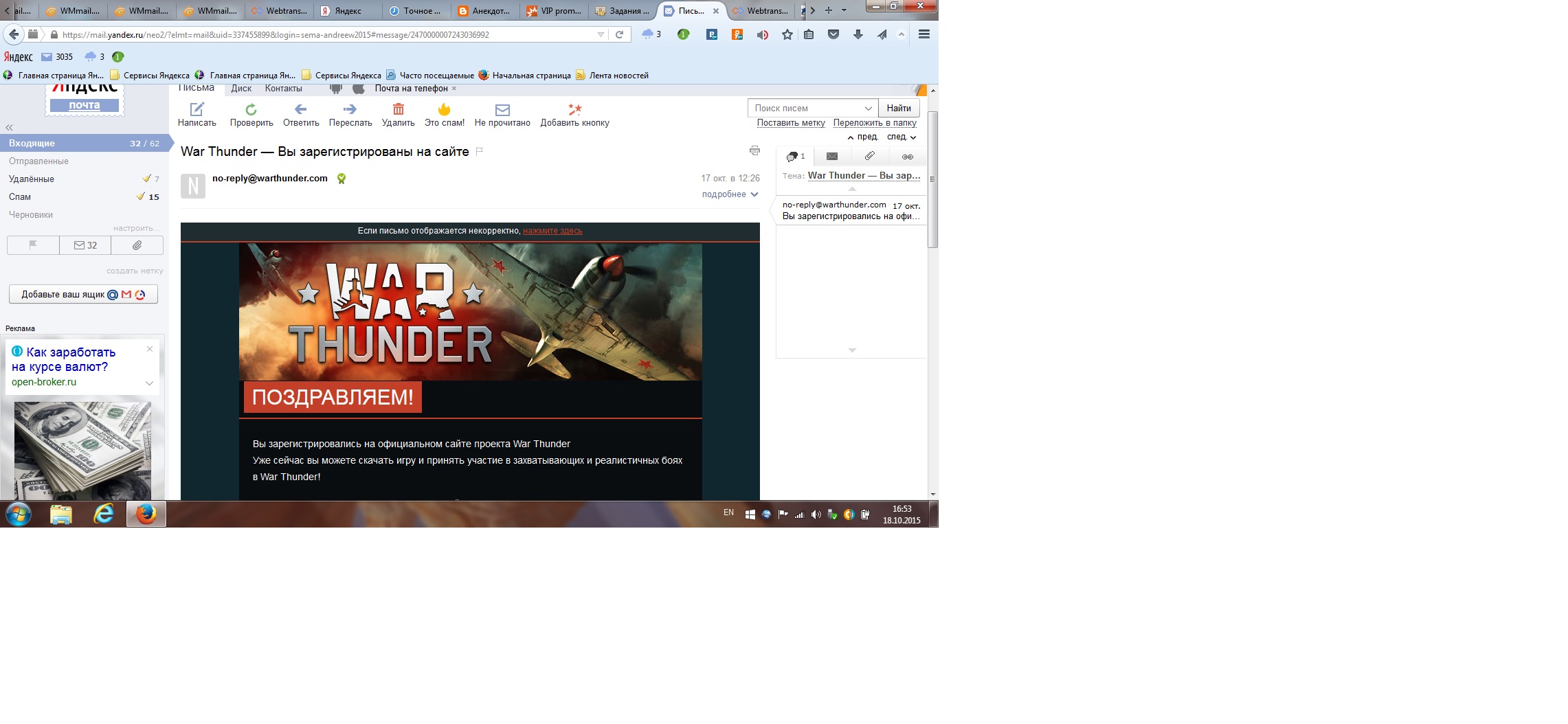The width and height of the screenshot is (1568, 724).
Task: Print the message with printer icon
Action: click(x=754, y=150)
